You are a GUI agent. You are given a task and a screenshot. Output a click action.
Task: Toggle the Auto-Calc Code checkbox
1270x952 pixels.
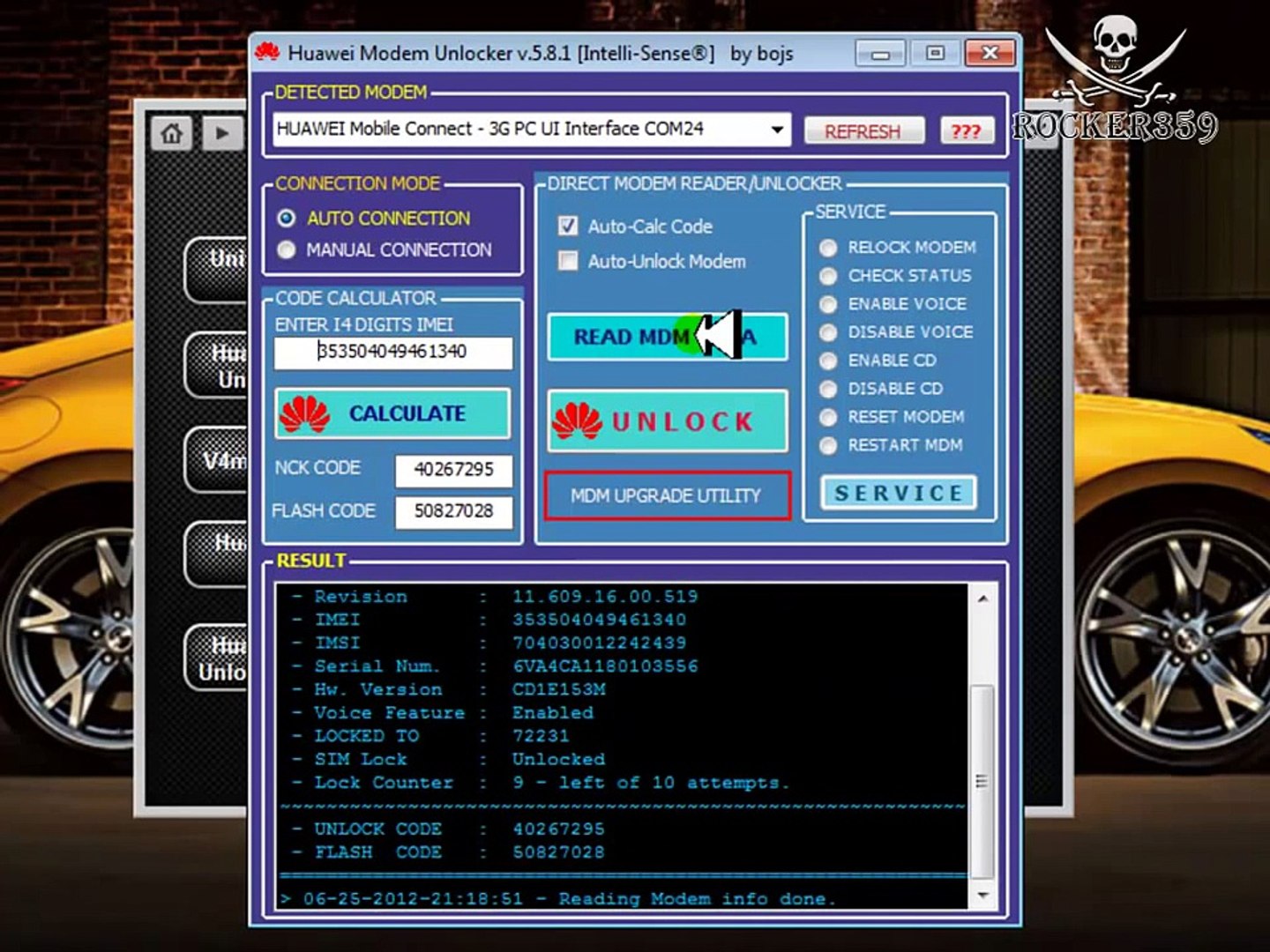click(x=568, y=227)
